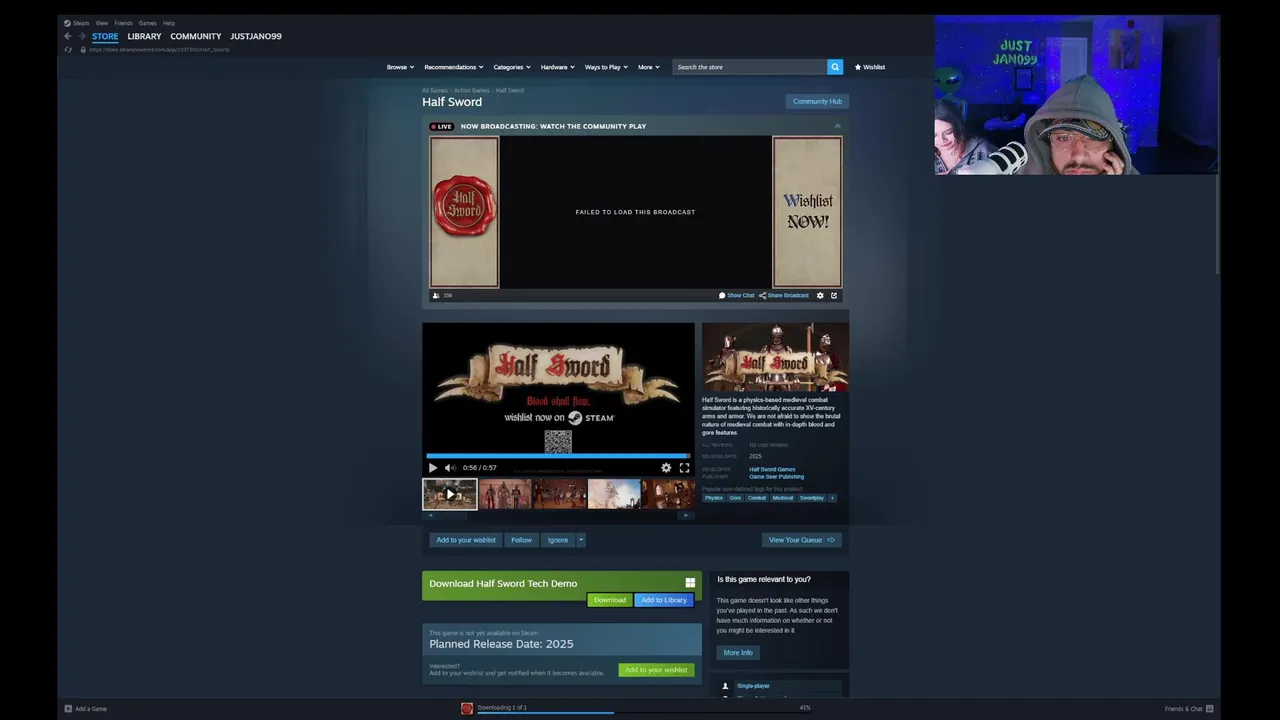This screenshot has width=1280, height=720.
Task: Expand the Hardware dropdown
Action: point(558,67)
